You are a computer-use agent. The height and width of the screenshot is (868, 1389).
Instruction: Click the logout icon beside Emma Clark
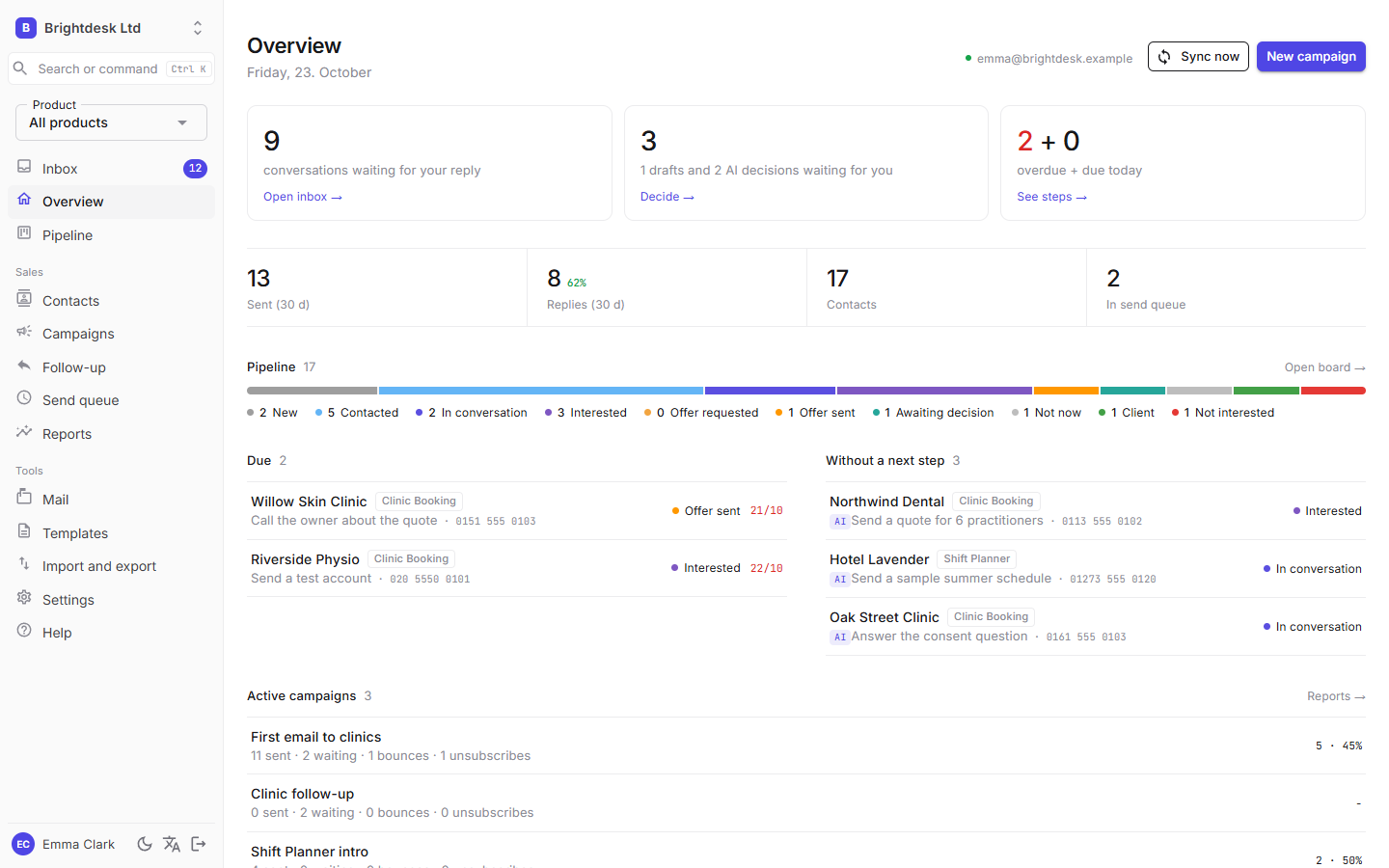click(199, 844)
